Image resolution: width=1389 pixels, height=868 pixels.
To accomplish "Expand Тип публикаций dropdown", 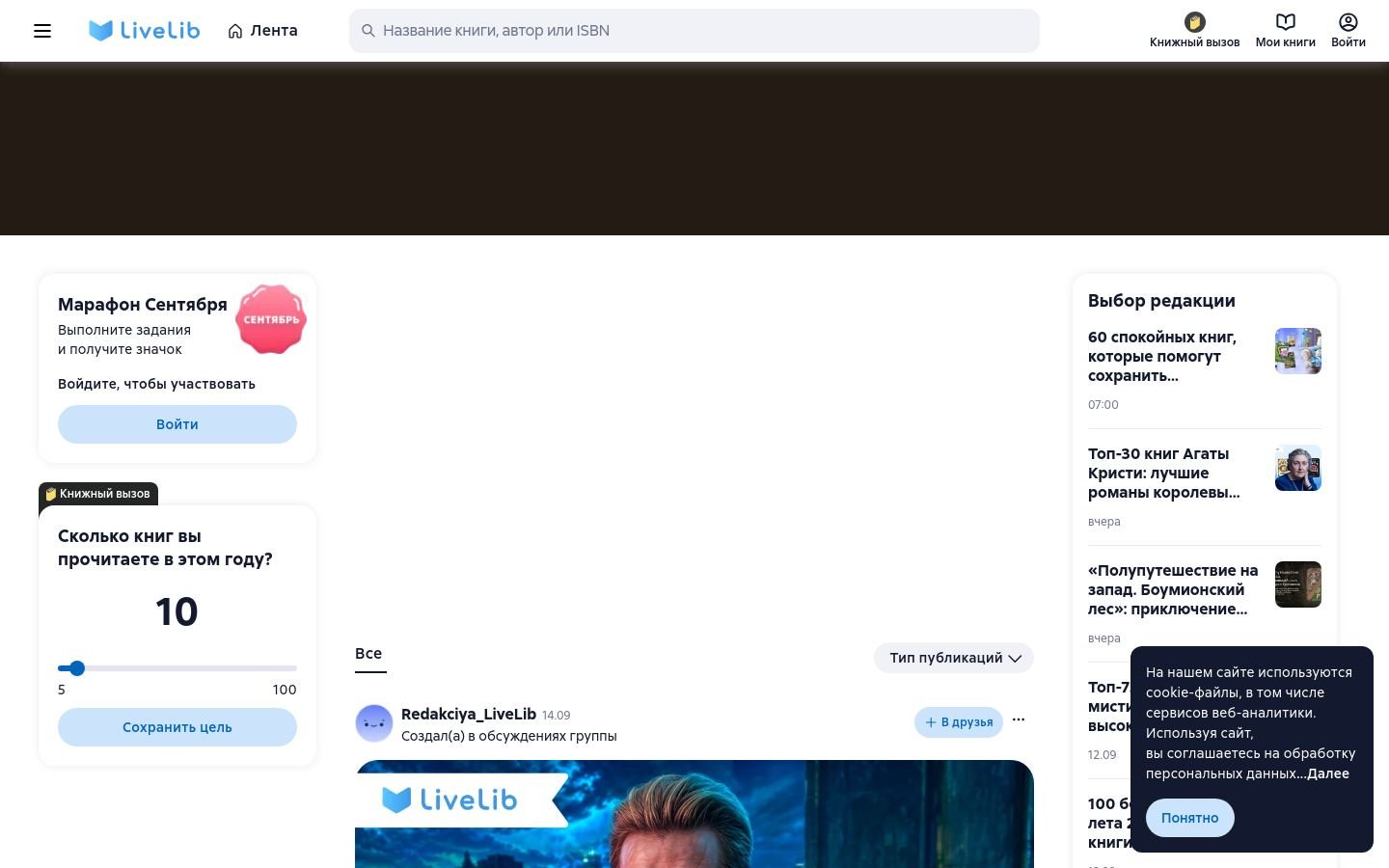I will [954, 658].
